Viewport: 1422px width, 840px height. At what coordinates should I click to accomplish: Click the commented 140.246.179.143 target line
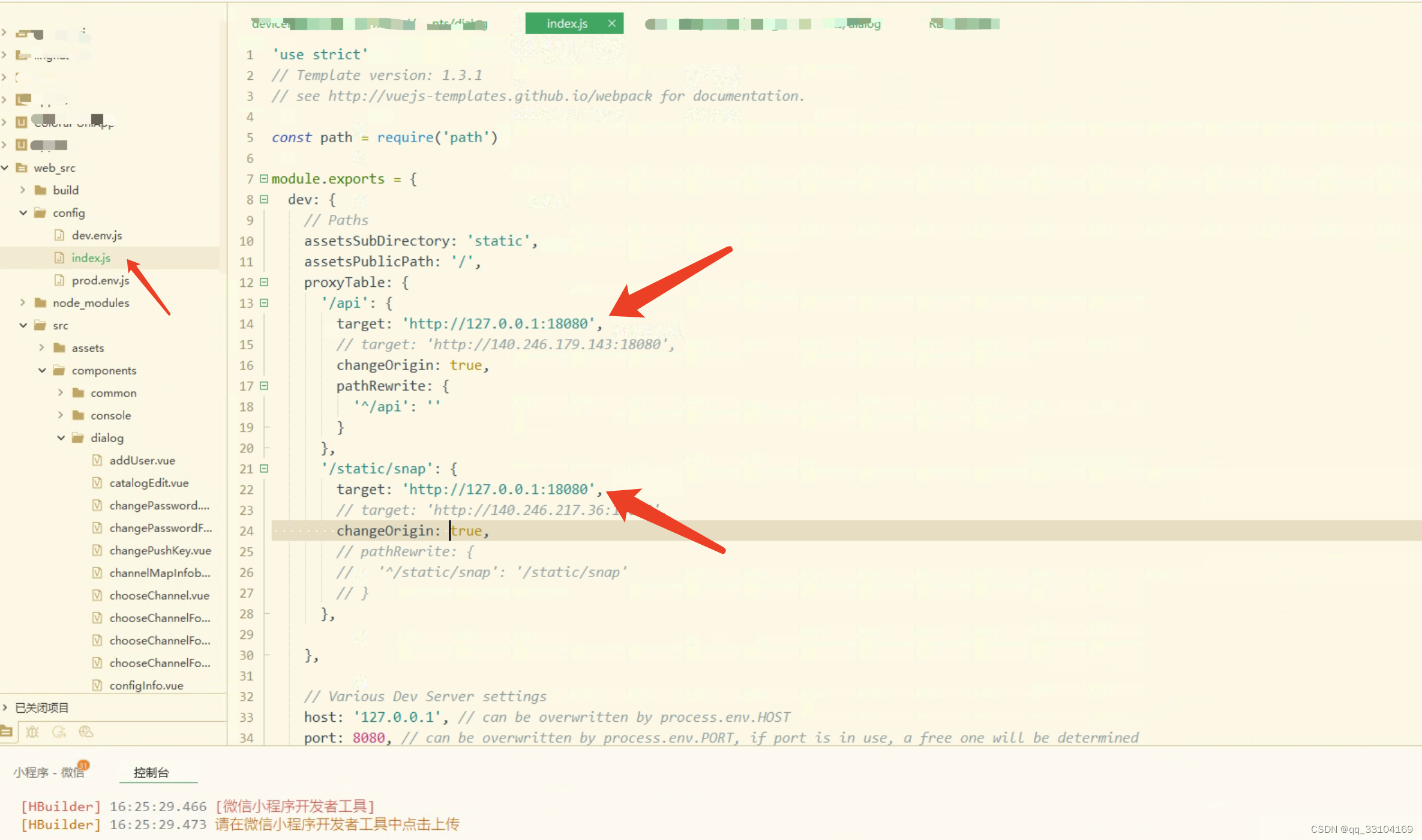point(505,344)
